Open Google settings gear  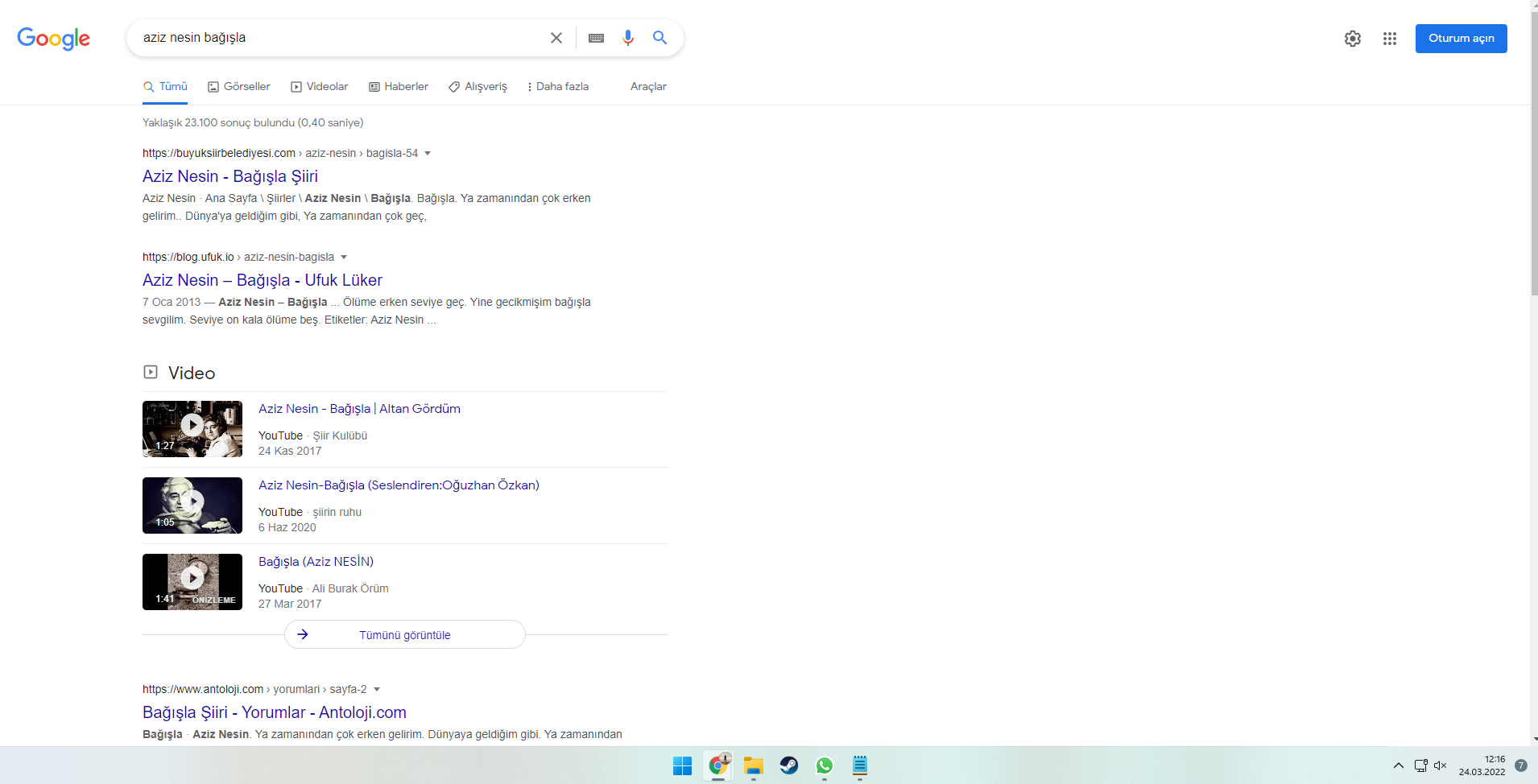click(1353, 39)
